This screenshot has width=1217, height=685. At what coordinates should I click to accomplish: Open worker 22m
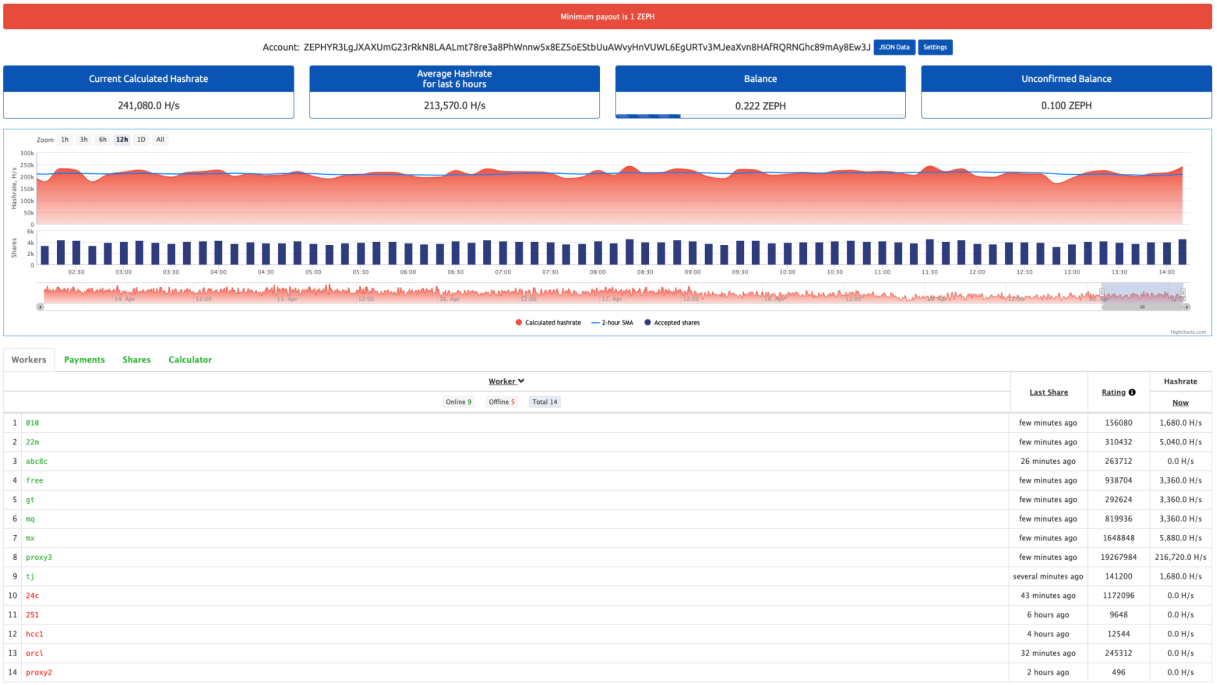32,442
